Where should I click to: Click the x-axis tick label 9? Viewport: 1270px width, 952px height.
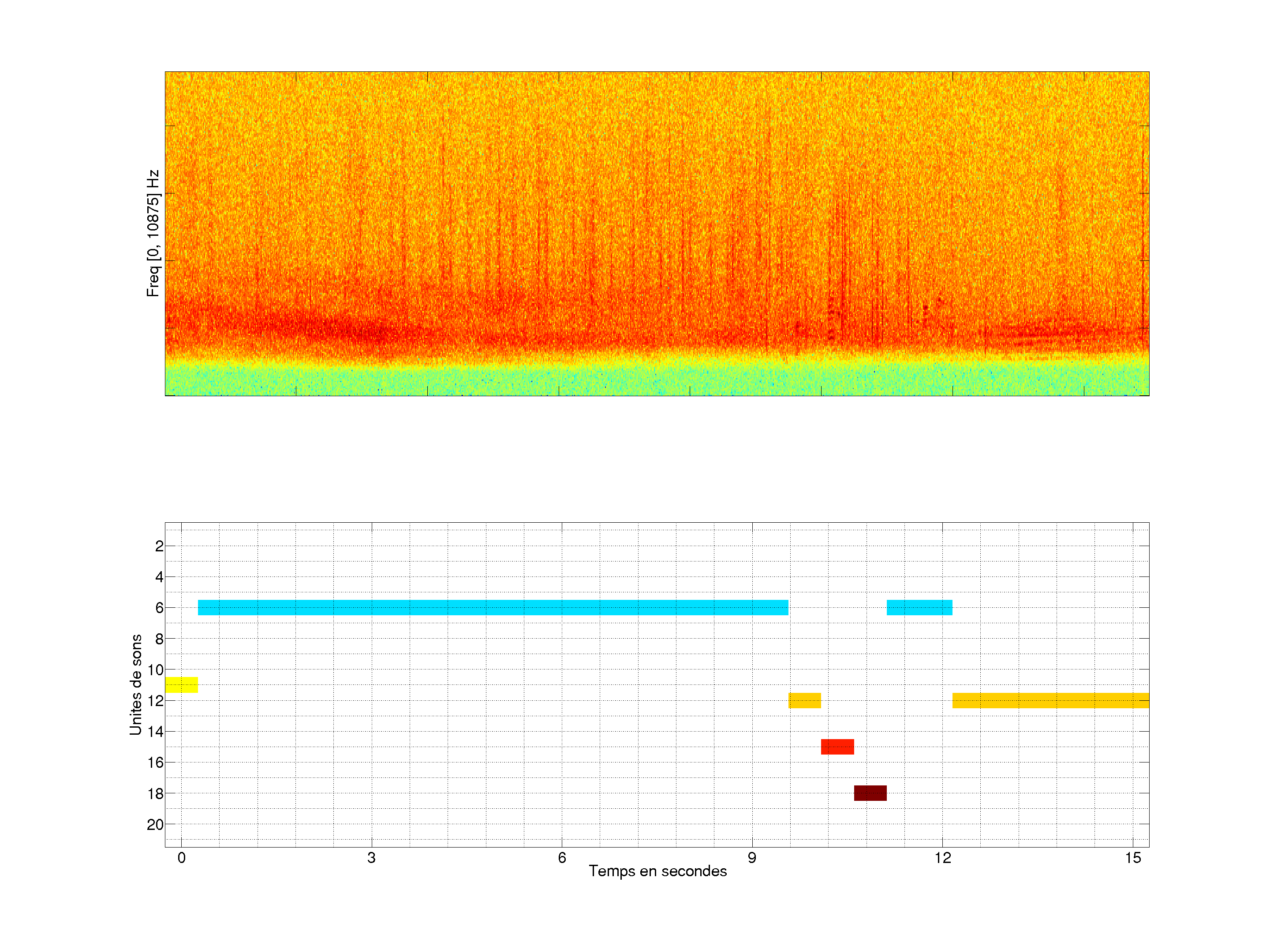pos(751,858)
